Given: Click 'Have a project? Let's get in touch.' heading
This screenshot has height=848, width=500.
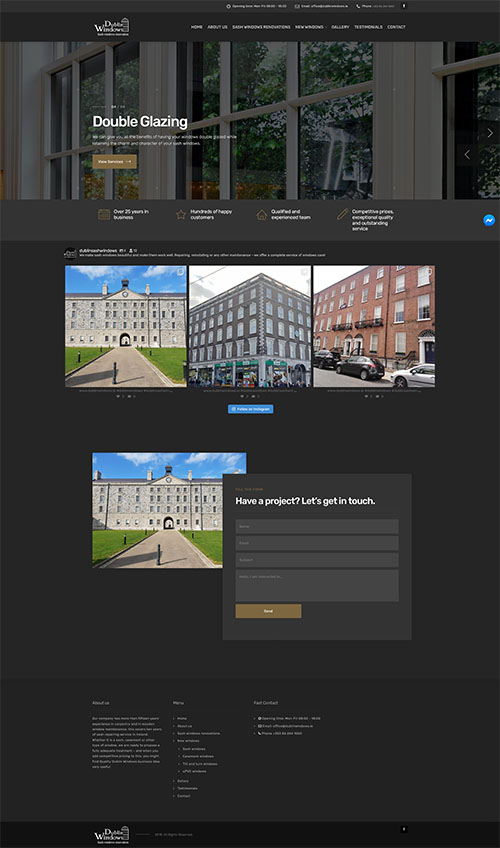Looking at the screenshot, I should point(305,501).
